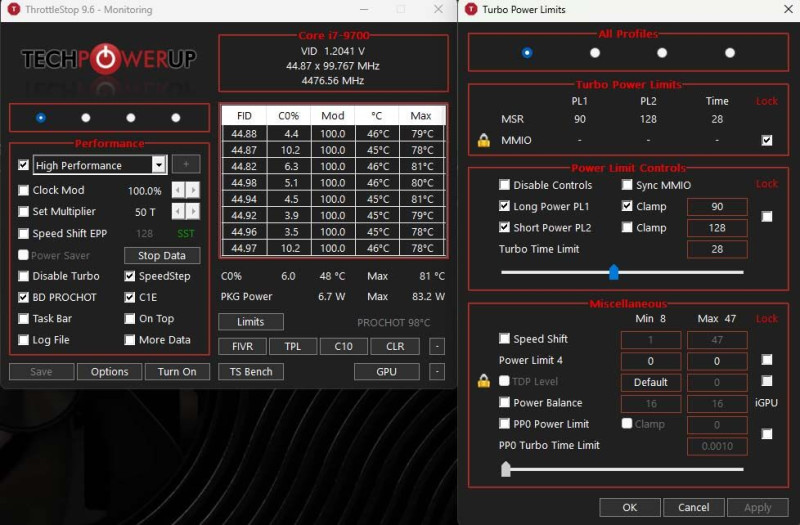The height and width of the screenshot is (525, 800).
Task: Click Turbo Time Limit field 28
Action: (717, 249)
